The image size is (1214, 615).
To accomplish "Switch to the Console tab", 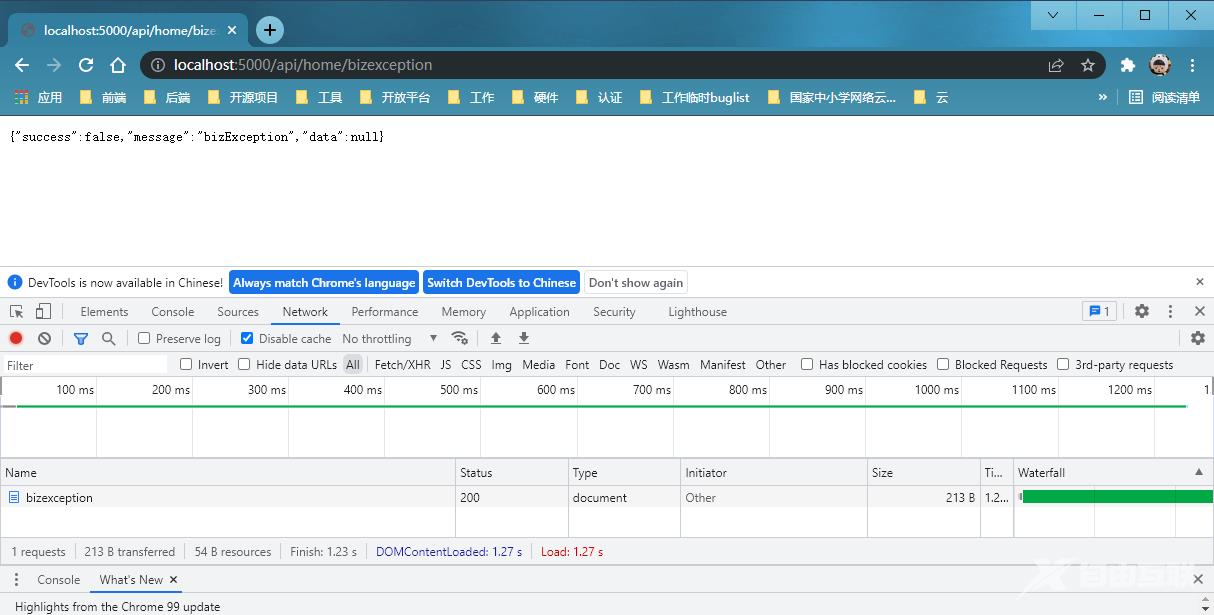I will point(173,312).
